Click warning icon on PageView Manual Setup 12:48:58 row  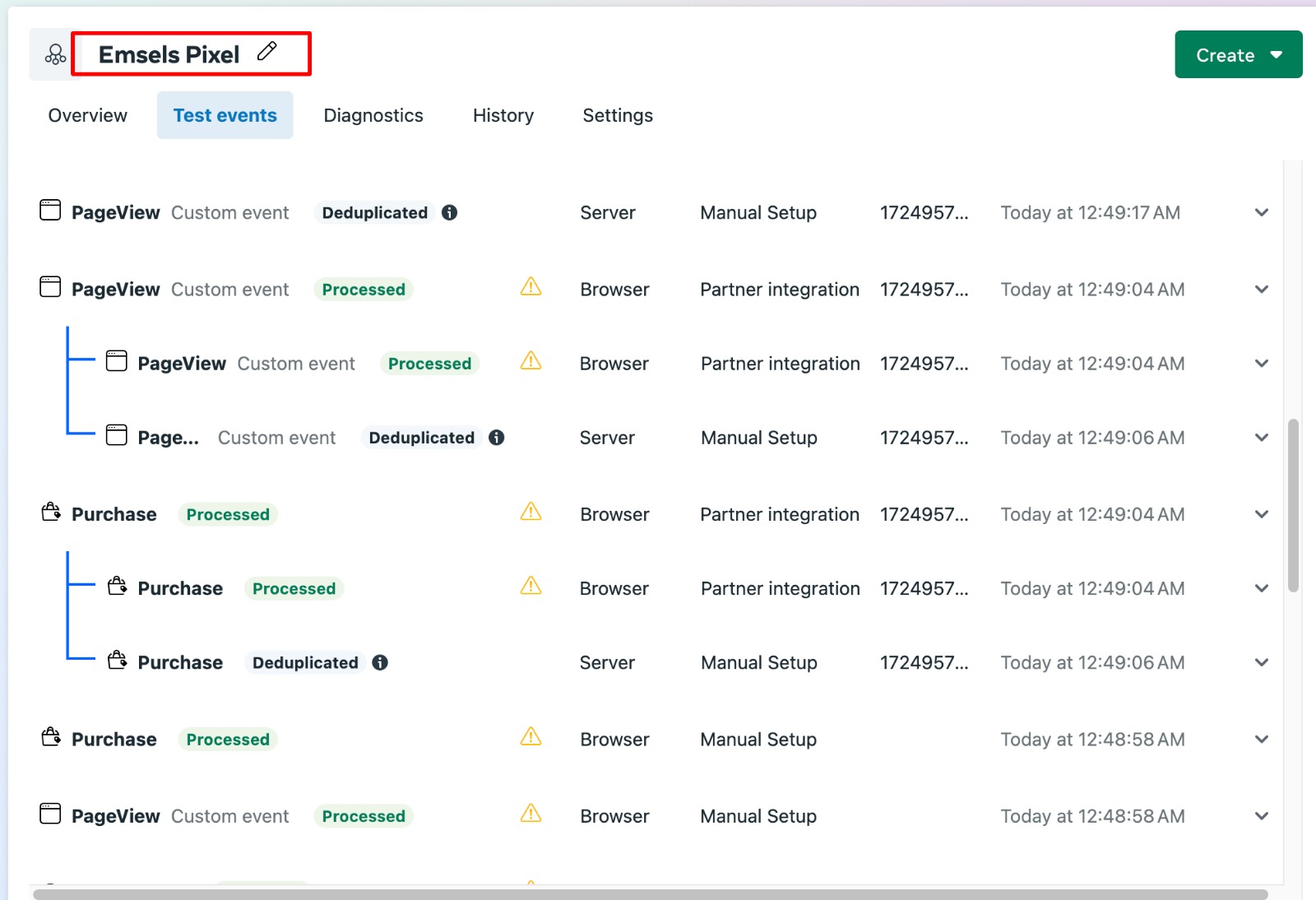[531, 814]
